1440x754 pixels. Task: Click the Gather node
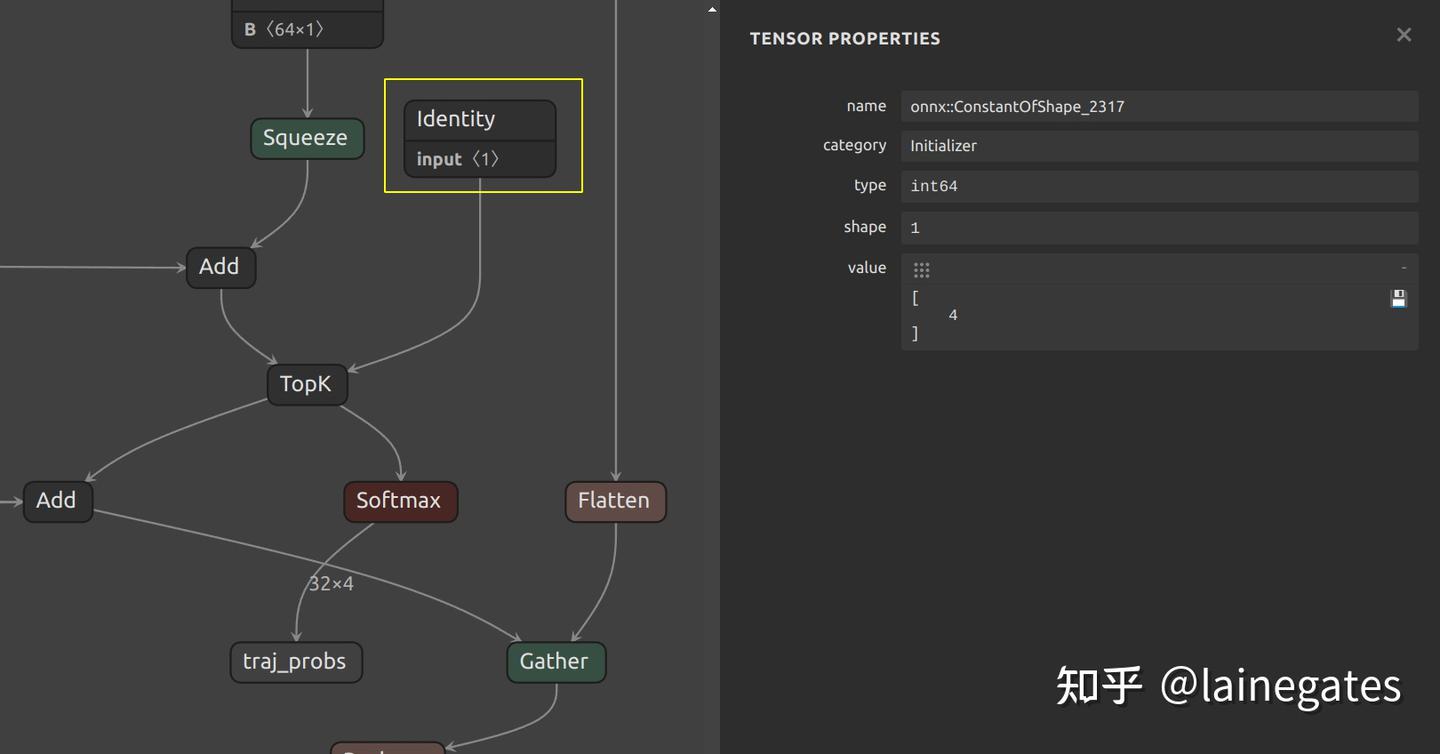point(556,661)
